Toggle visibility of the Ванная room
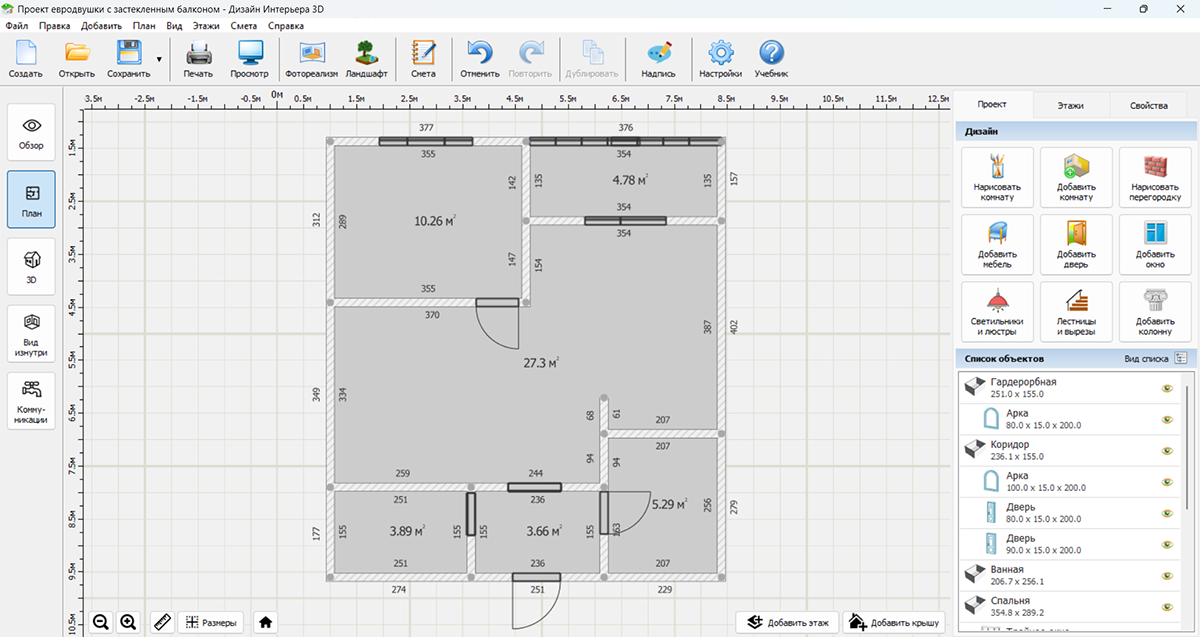The height and width of the screenshot is (637, 1200). click(x=1166, y=574)
